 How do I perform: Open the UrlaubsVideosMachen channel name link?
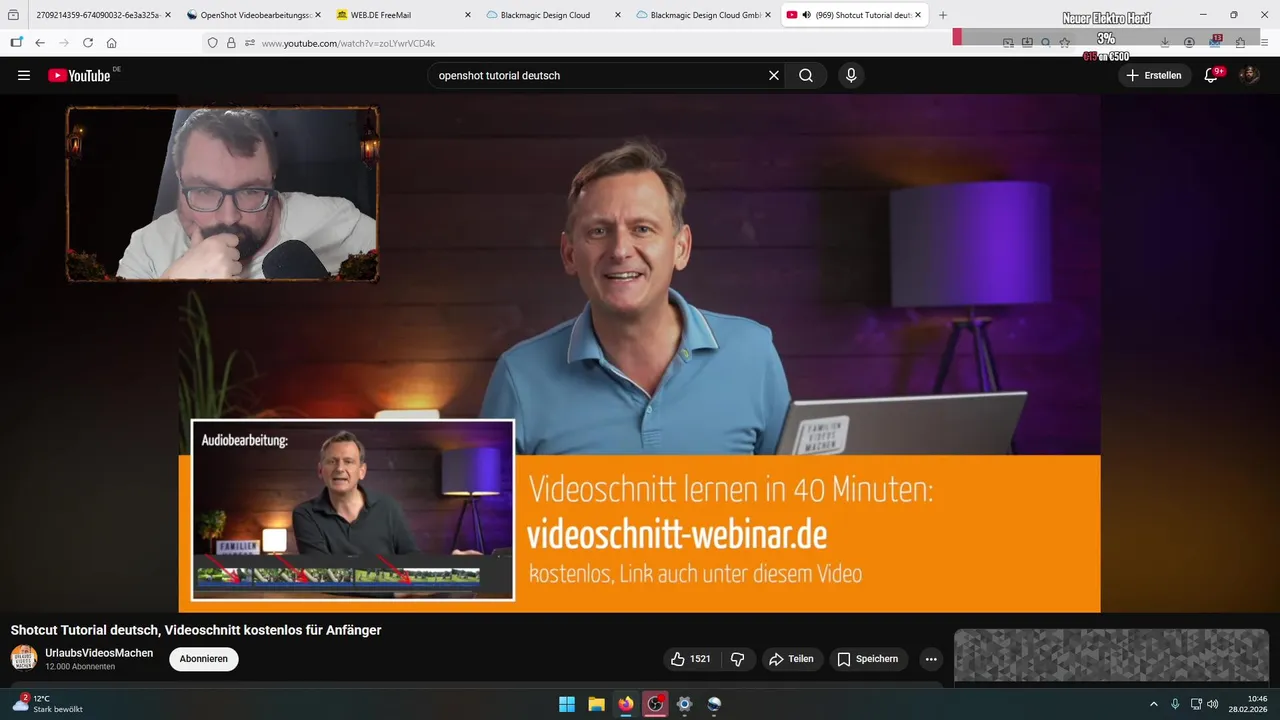point(99,653)
